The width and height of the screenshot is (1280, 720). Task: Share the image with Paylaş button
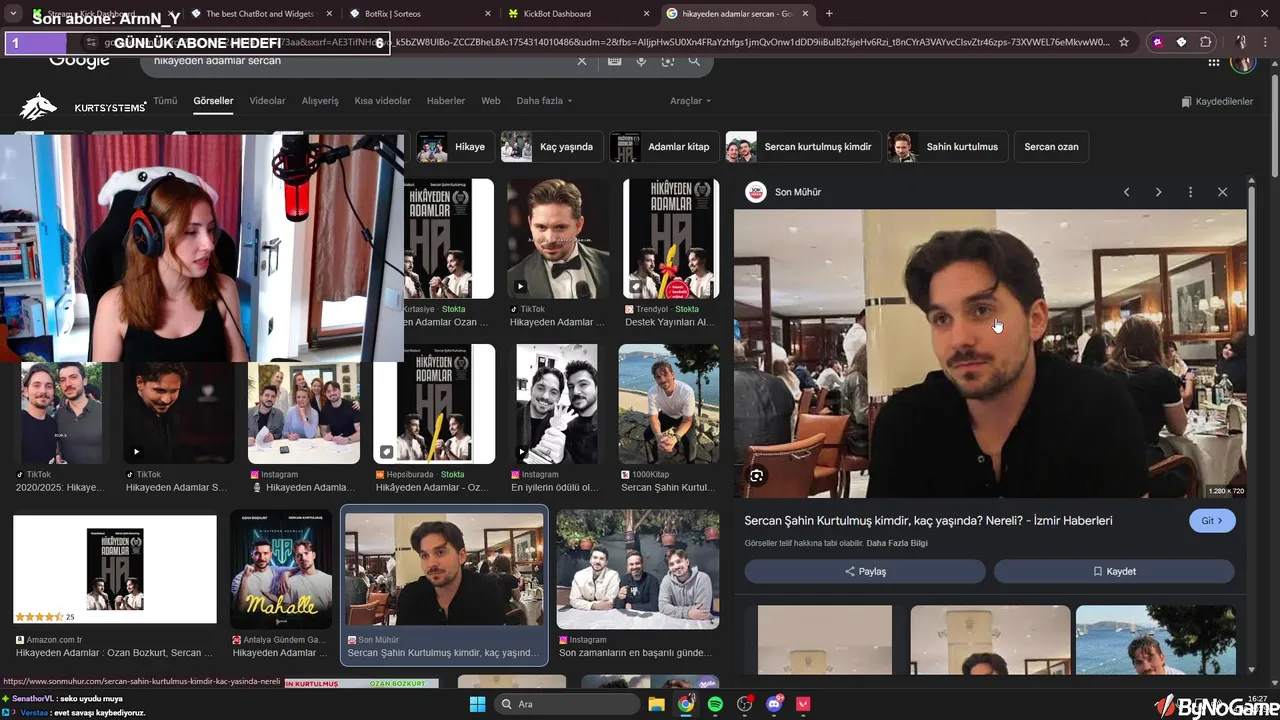click(x=865, y=571)
